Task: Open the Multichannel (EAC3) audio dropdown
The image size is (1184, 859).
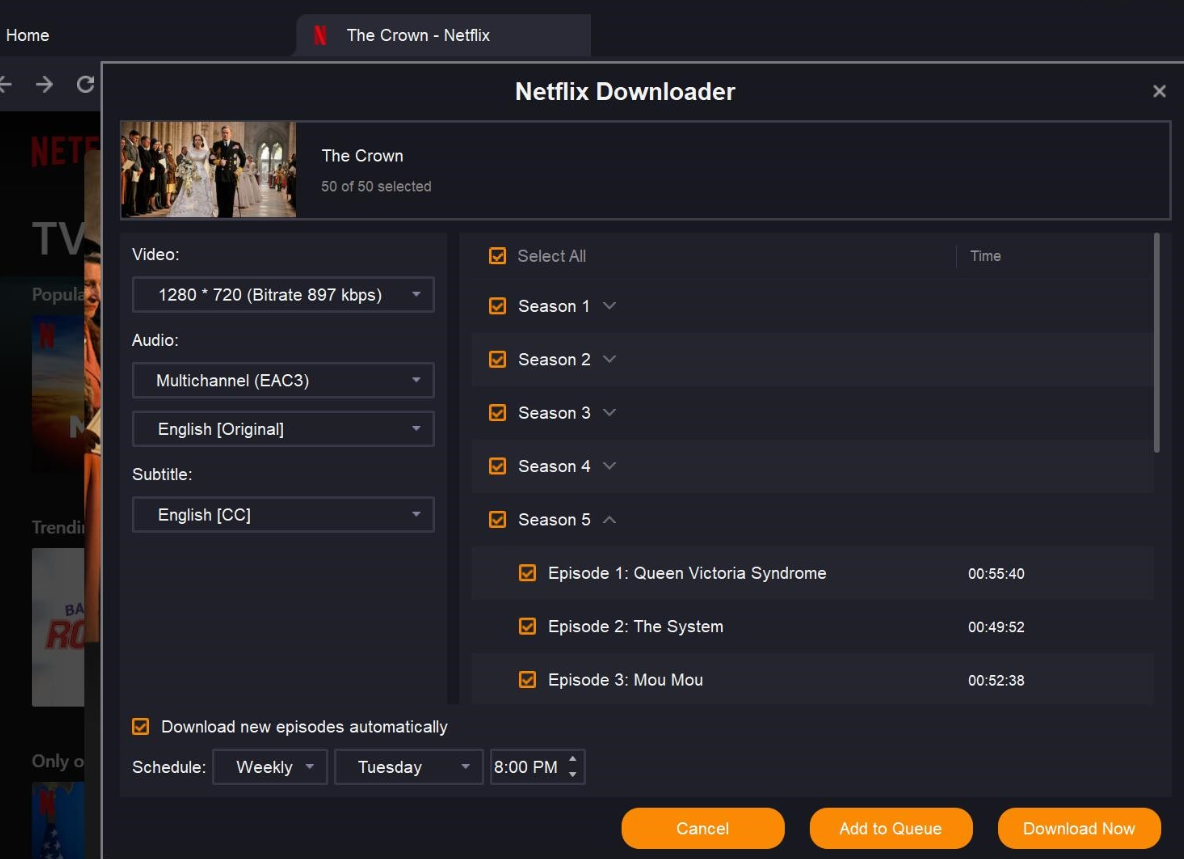Action: coord(283,380)
